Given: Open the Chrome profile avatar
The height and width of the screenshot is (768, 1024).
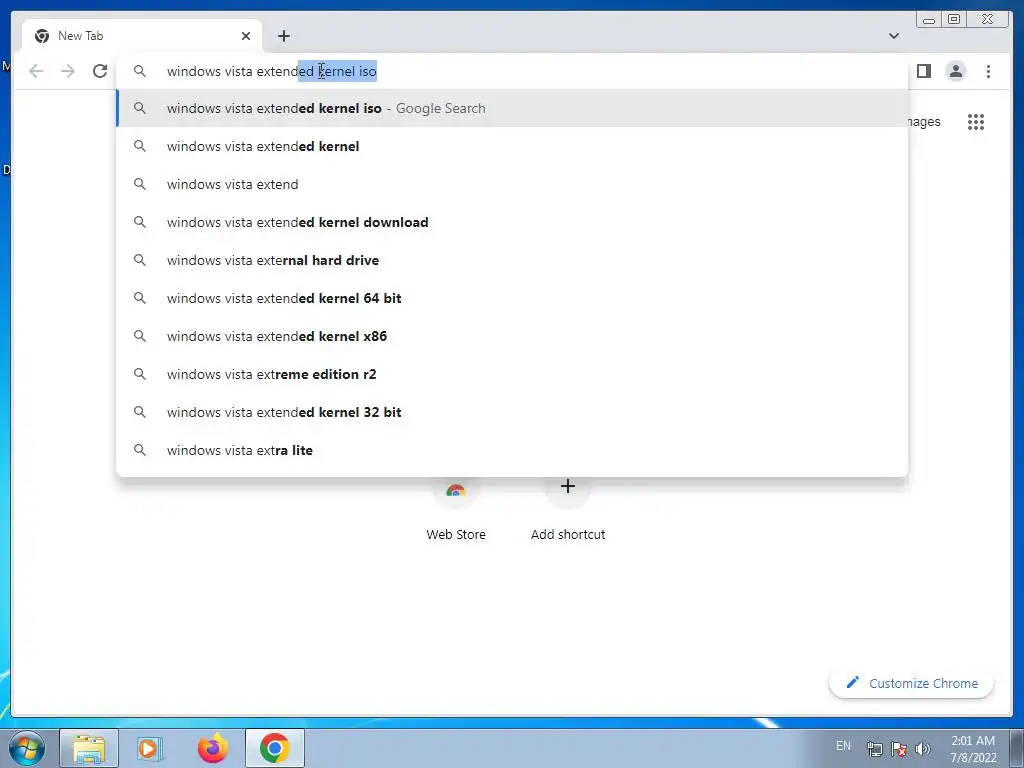Looking at the screenshot, I should tap(955, 71).
